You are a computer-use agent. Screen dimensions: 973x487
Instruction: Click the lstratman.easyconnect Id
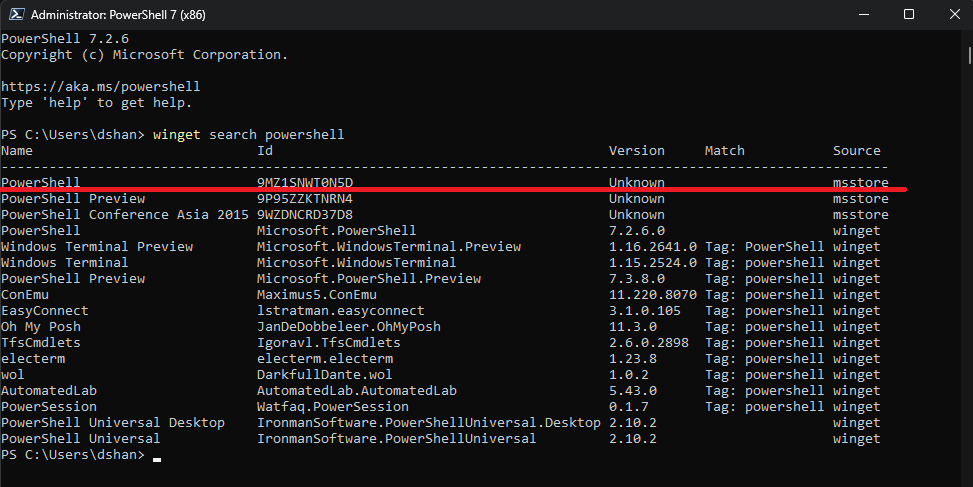point(341,311)
